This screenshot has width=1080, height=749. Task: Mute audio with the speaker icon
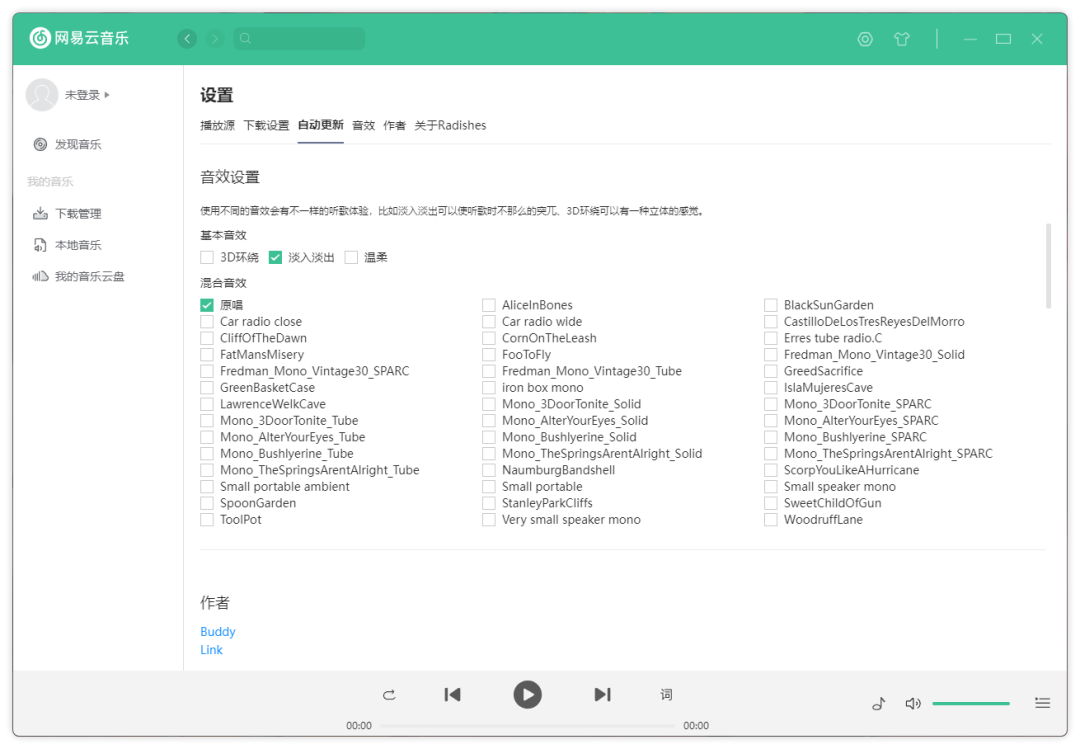[913, 704]
